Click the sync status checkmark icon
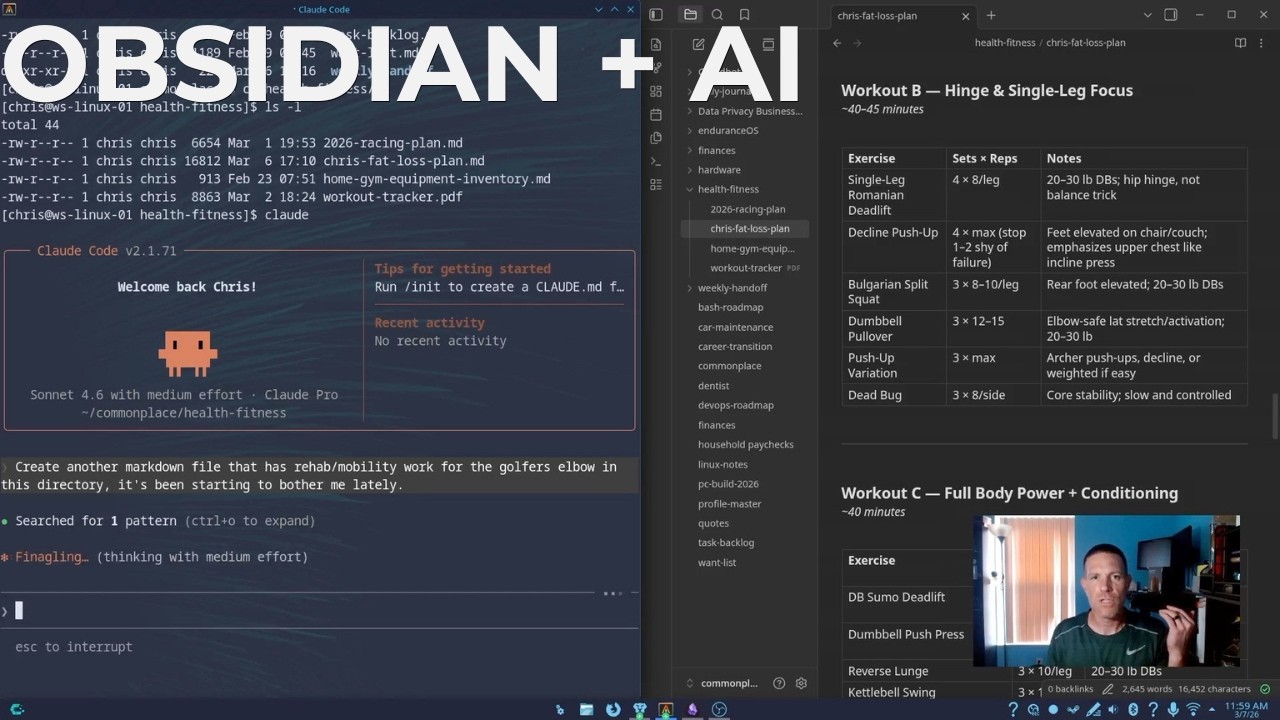This screenshot has width=1280, height=720. (1263, 689)
